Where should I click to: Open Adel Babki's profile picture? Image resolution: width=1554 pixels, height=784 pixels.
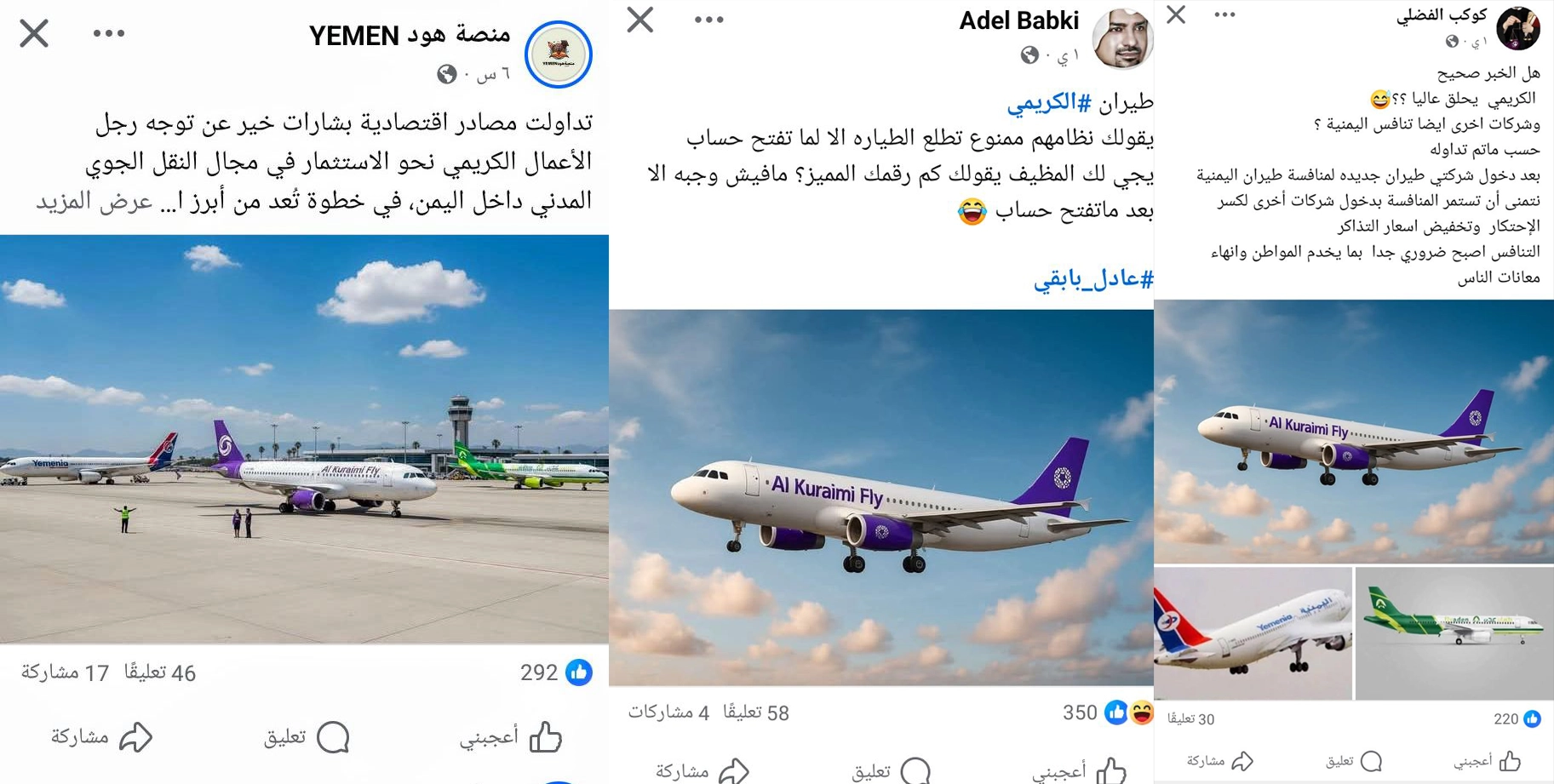pyautogui.click(x=1123, y=38)
